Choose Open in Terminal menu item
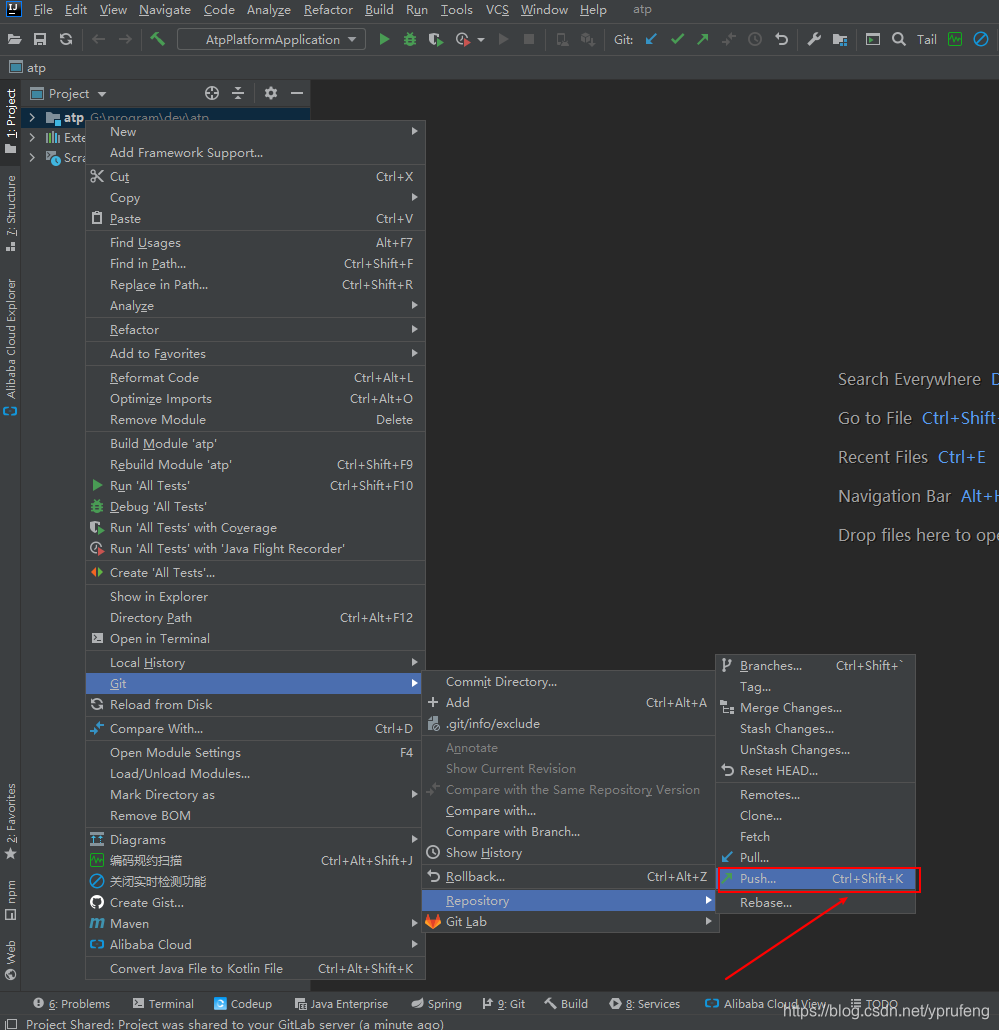Screen dimensions: 999x1030 click(x=255, y=638)
